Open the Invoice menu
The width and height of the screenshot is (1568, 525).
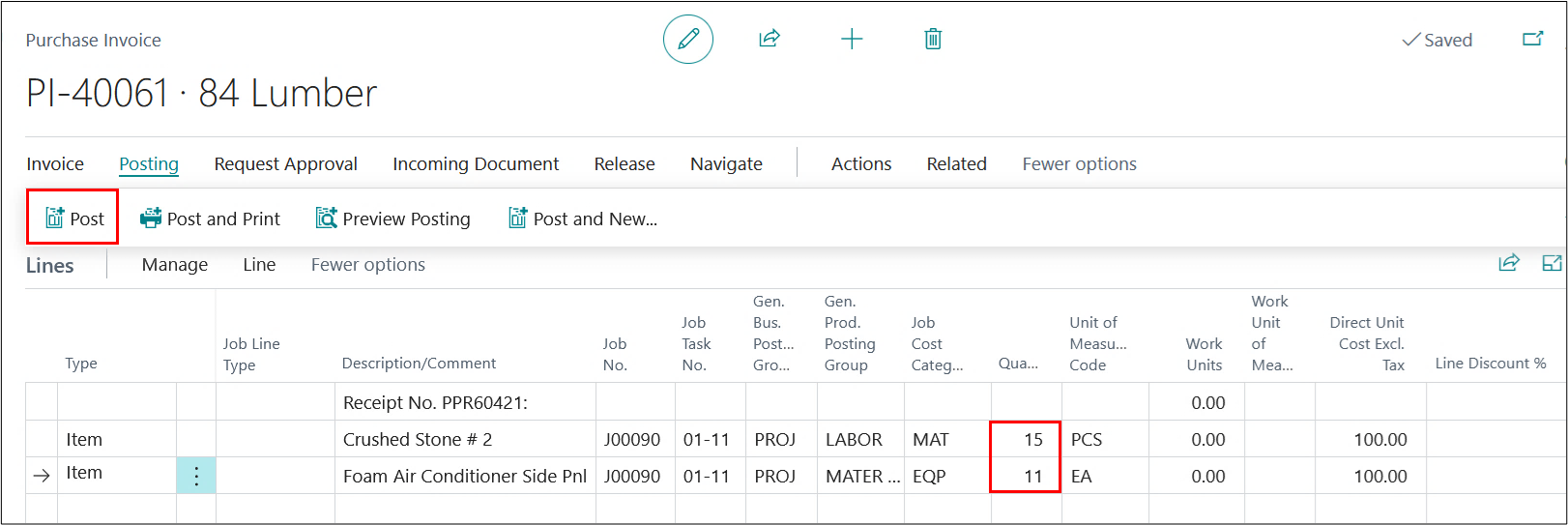[55, 164]
